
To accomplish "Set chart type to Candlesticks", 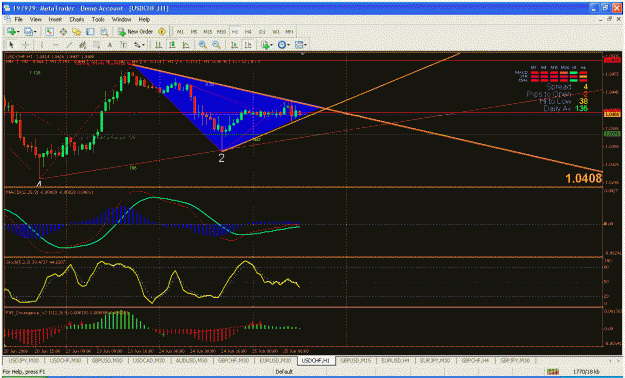I will [x=172, y=45].
